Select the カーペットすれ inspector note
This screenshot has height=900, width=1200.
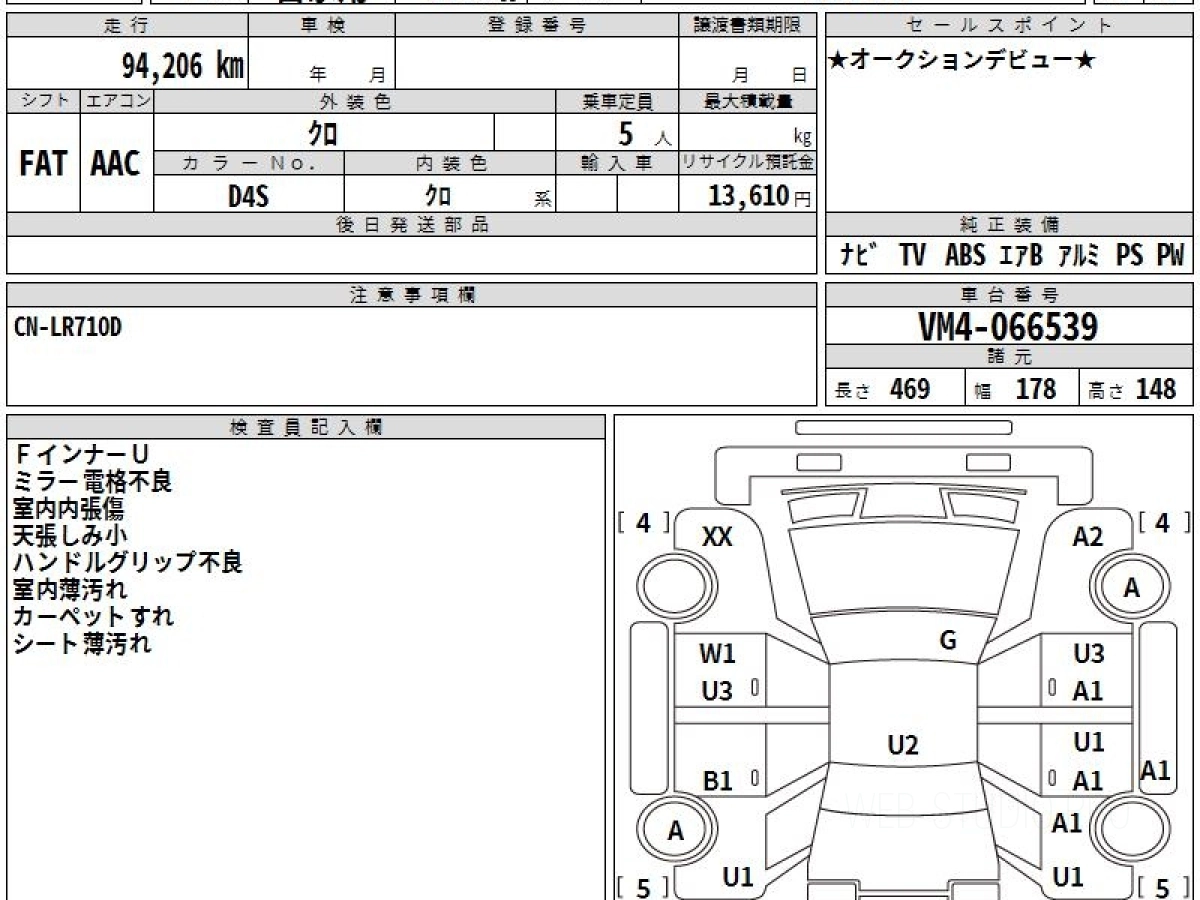94,617
